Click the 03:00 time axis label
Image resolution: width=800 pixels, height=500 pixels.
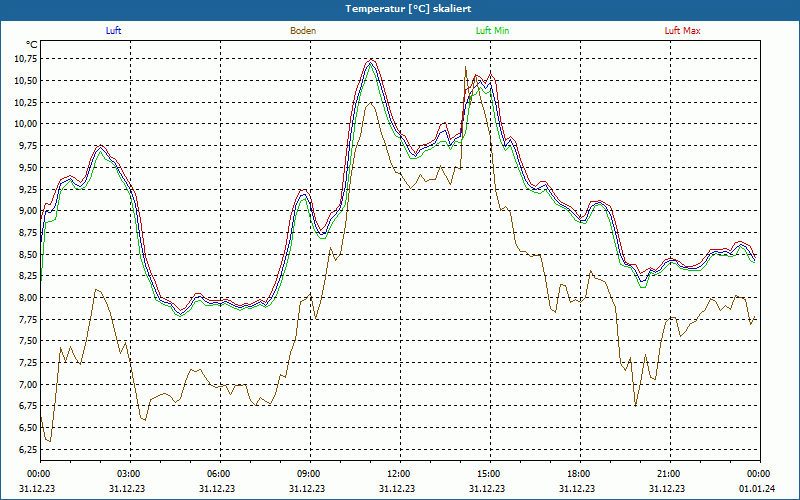coord(130,474)
